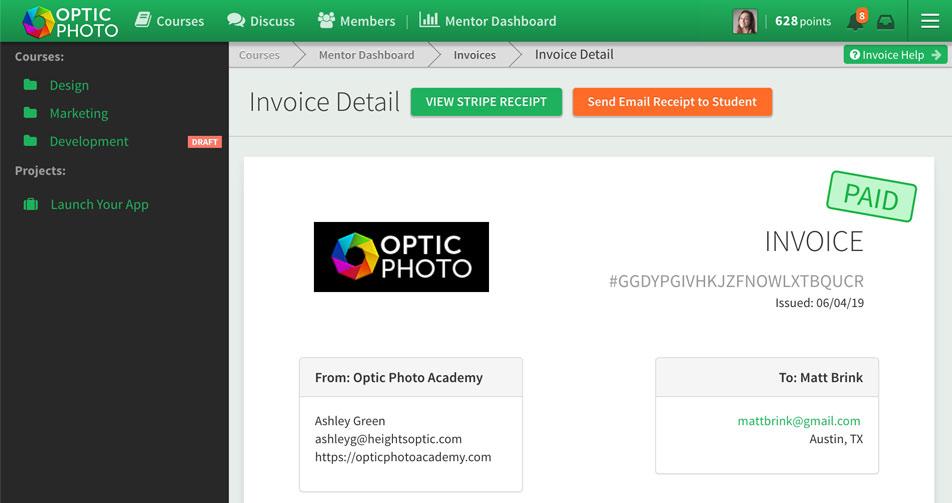
Task: Click the Austin, TX address text
Action: [836, 439]
